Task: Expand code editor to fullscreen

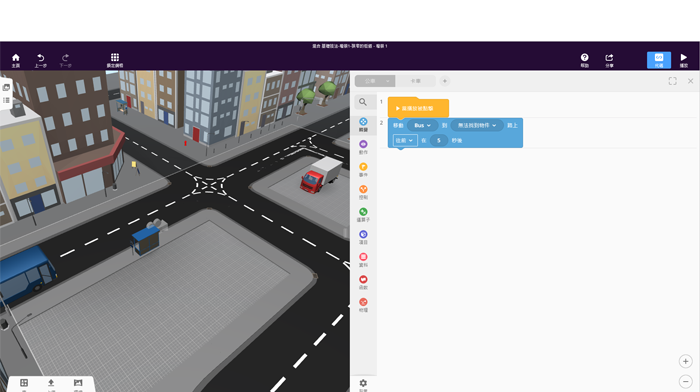Action: pos(672,81)
